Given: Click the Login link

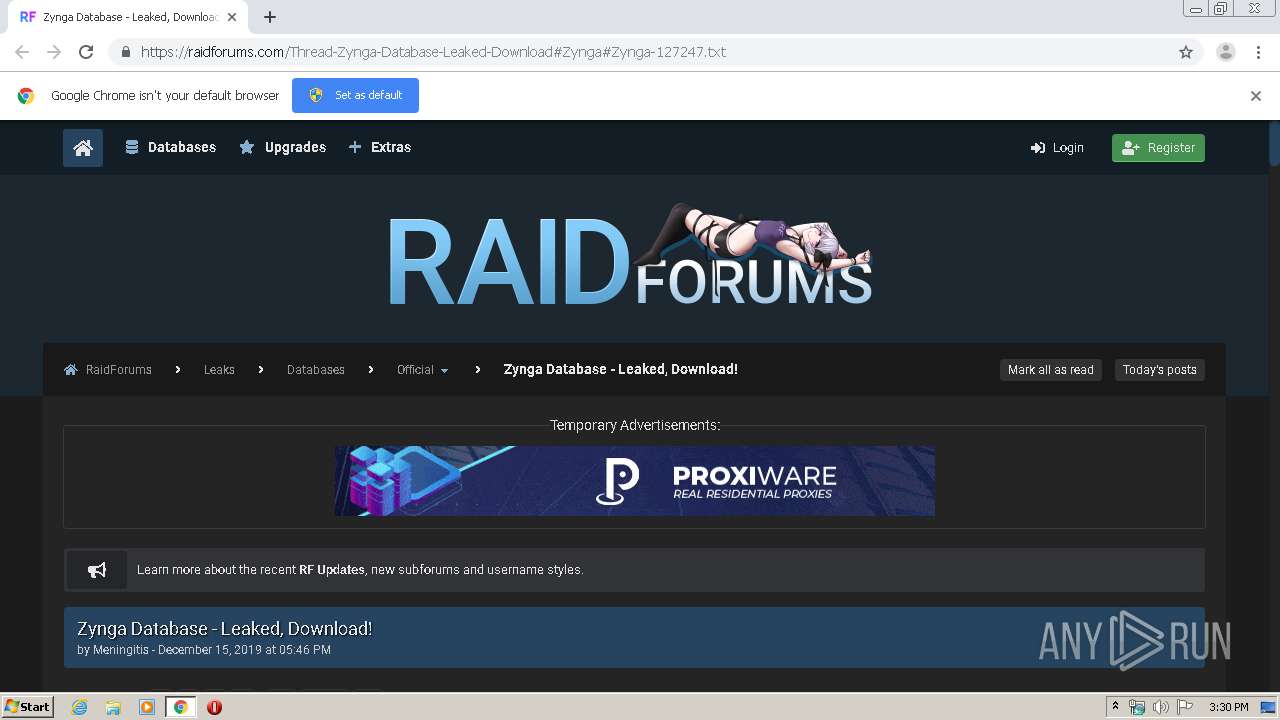Looking at the screenshot, I should tap(1057, 148).
